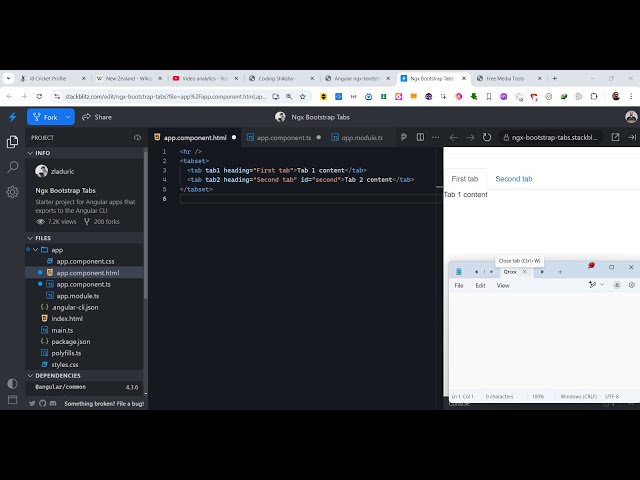Open the Search panel in StackBlitz sidebar
Image resolution: width=640 pixels, height=480 pixels.
point(12,167)
